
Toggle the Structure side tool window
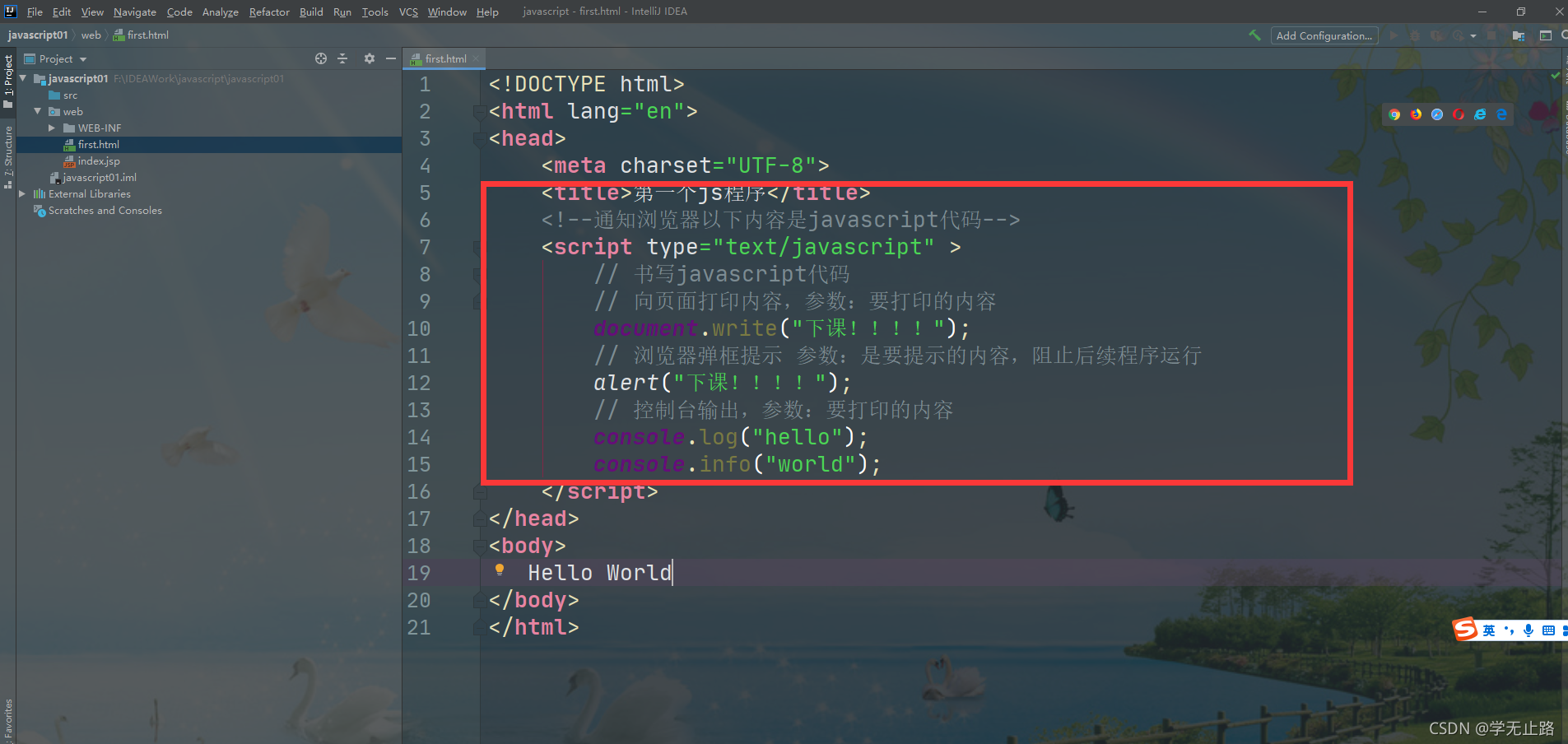point(8,156)
